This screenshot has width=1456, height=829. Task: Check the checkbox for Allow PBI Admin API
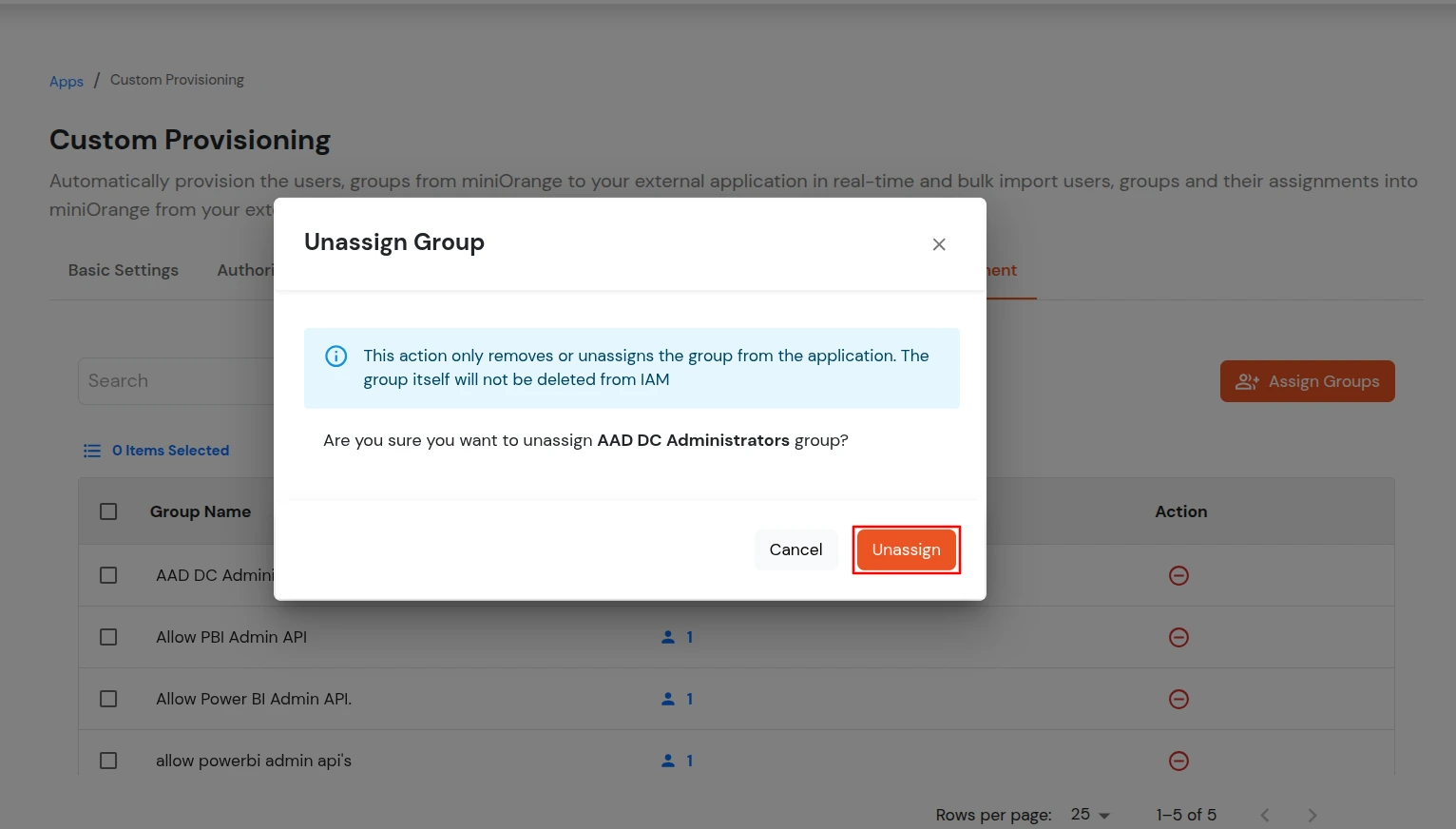[x=107, y=637]
